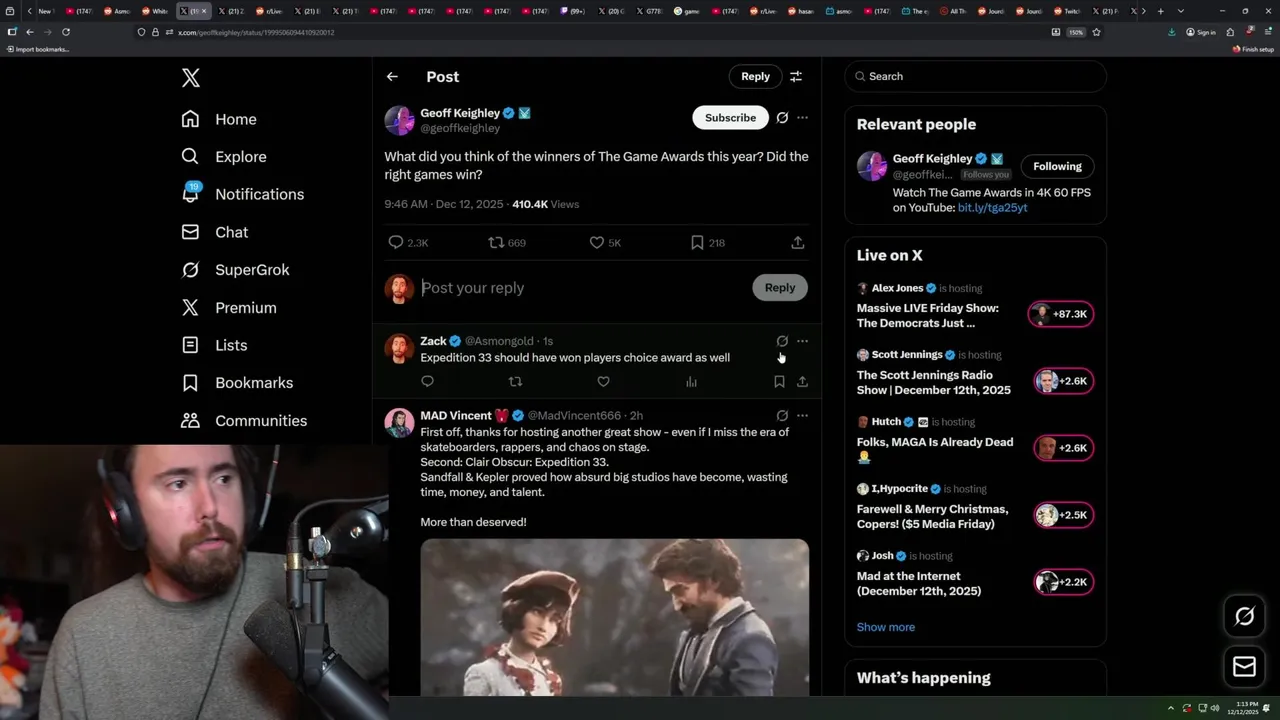Click Grok icon on MAD Vincent's reply
The height and width of the screenshot is (720, 1280).
782,415
